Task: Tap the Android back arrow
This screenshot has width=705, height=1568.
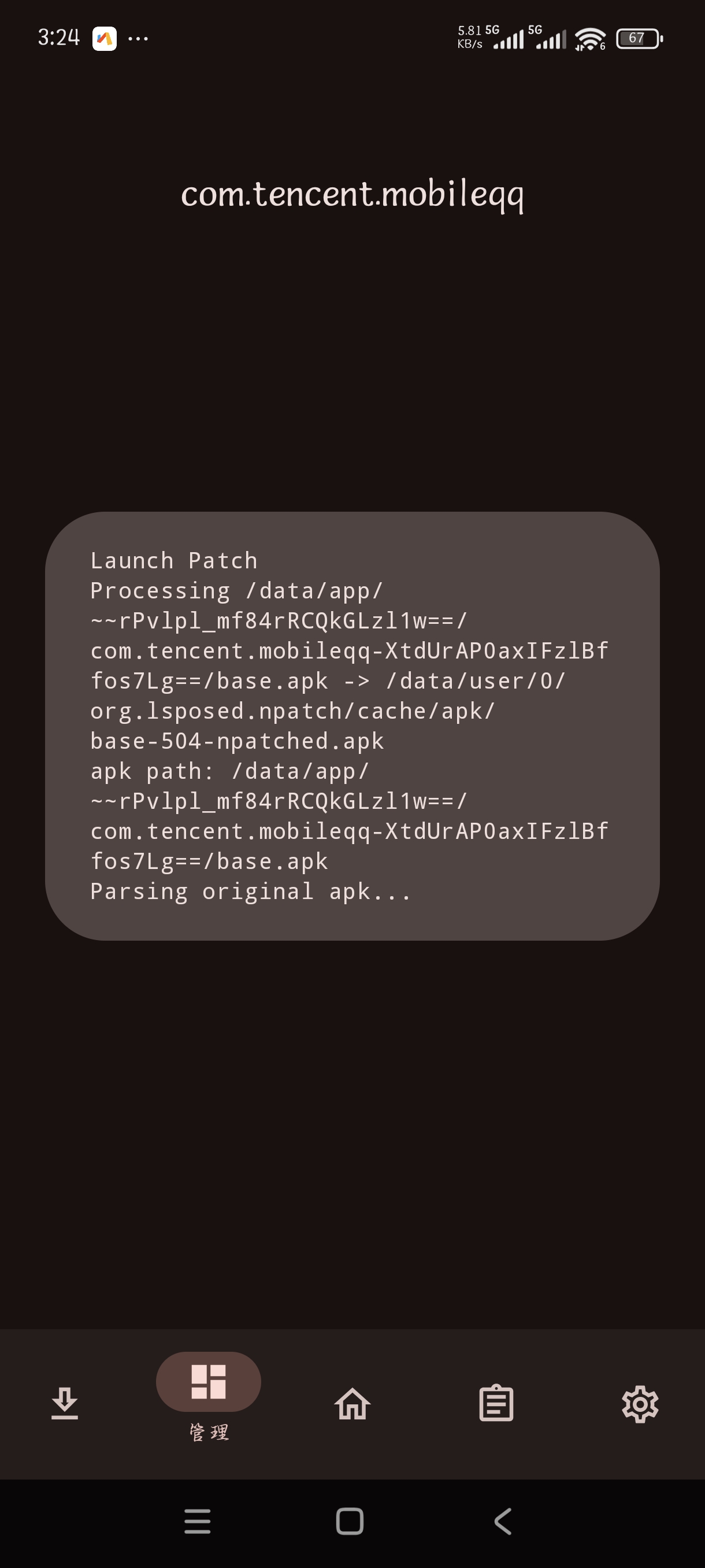Action: pyautogui.click(x=502, y=1521)
